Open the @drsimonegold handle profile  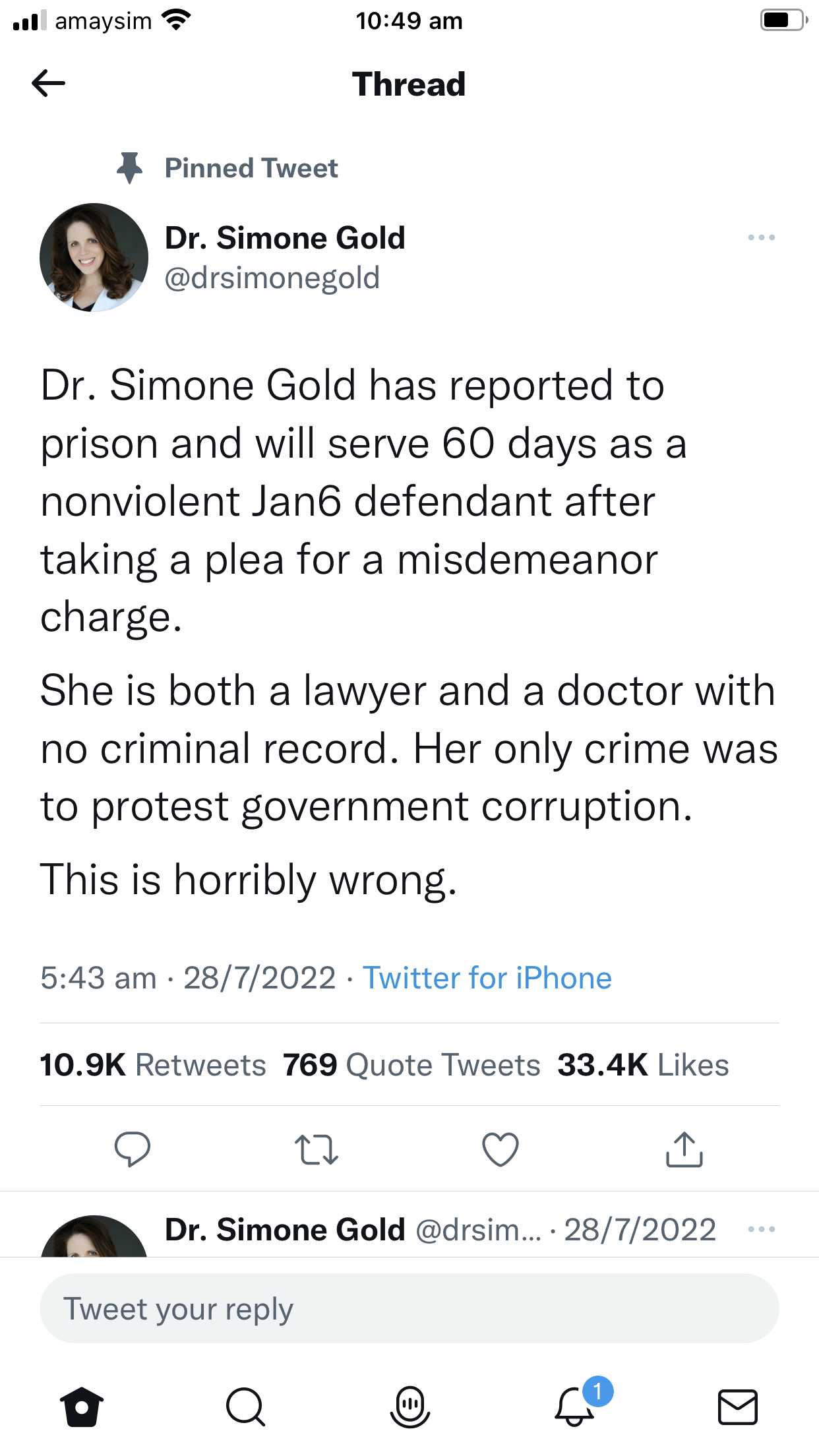point(272,278)
